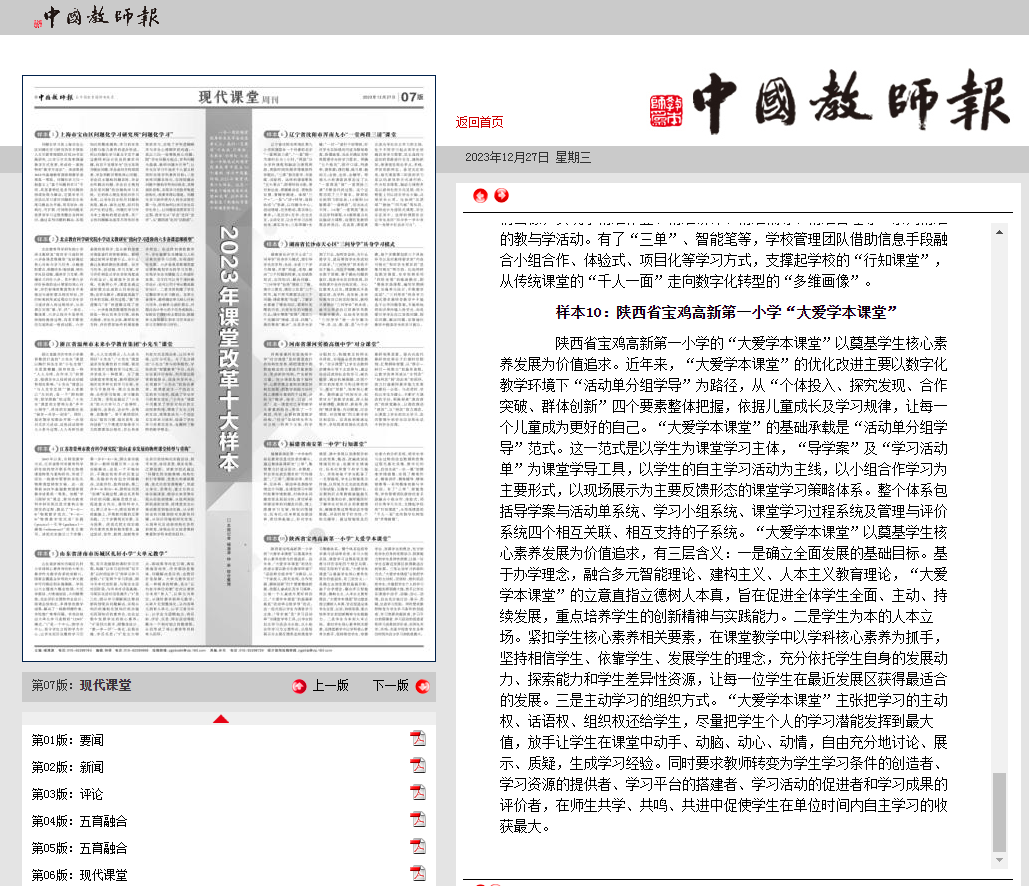Open PDF icon for 第01版 要闻
This screenshot has width=1029, height=886.
pos(418,738)
